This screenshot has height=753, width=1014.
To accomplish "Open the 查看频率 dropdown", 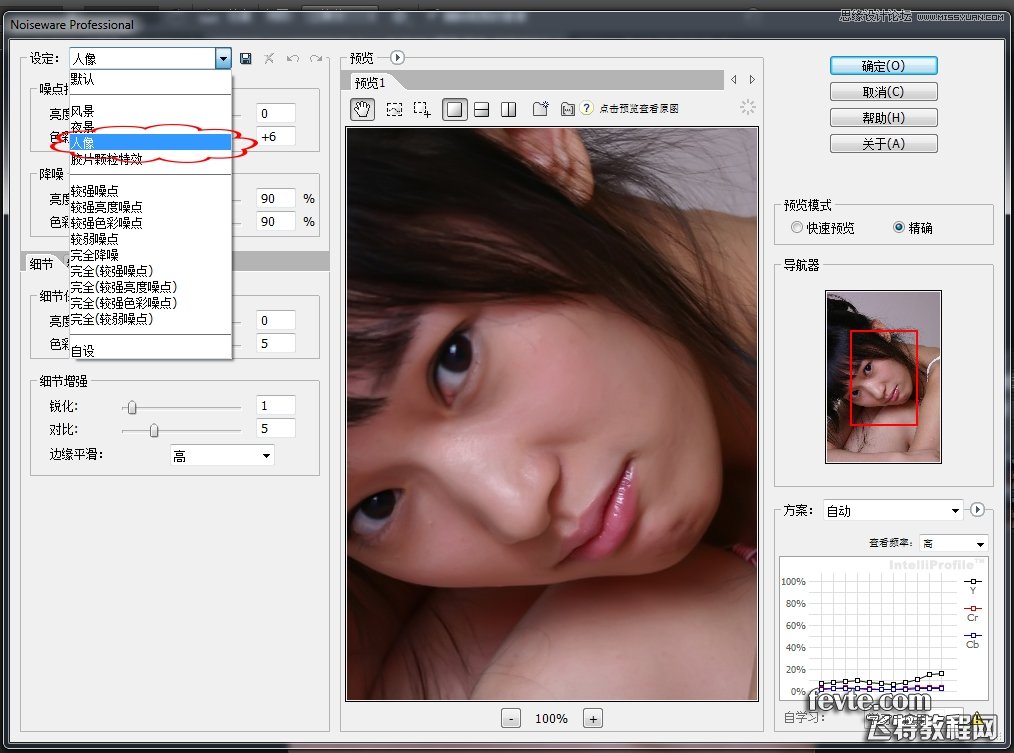I will coord(954,543).
